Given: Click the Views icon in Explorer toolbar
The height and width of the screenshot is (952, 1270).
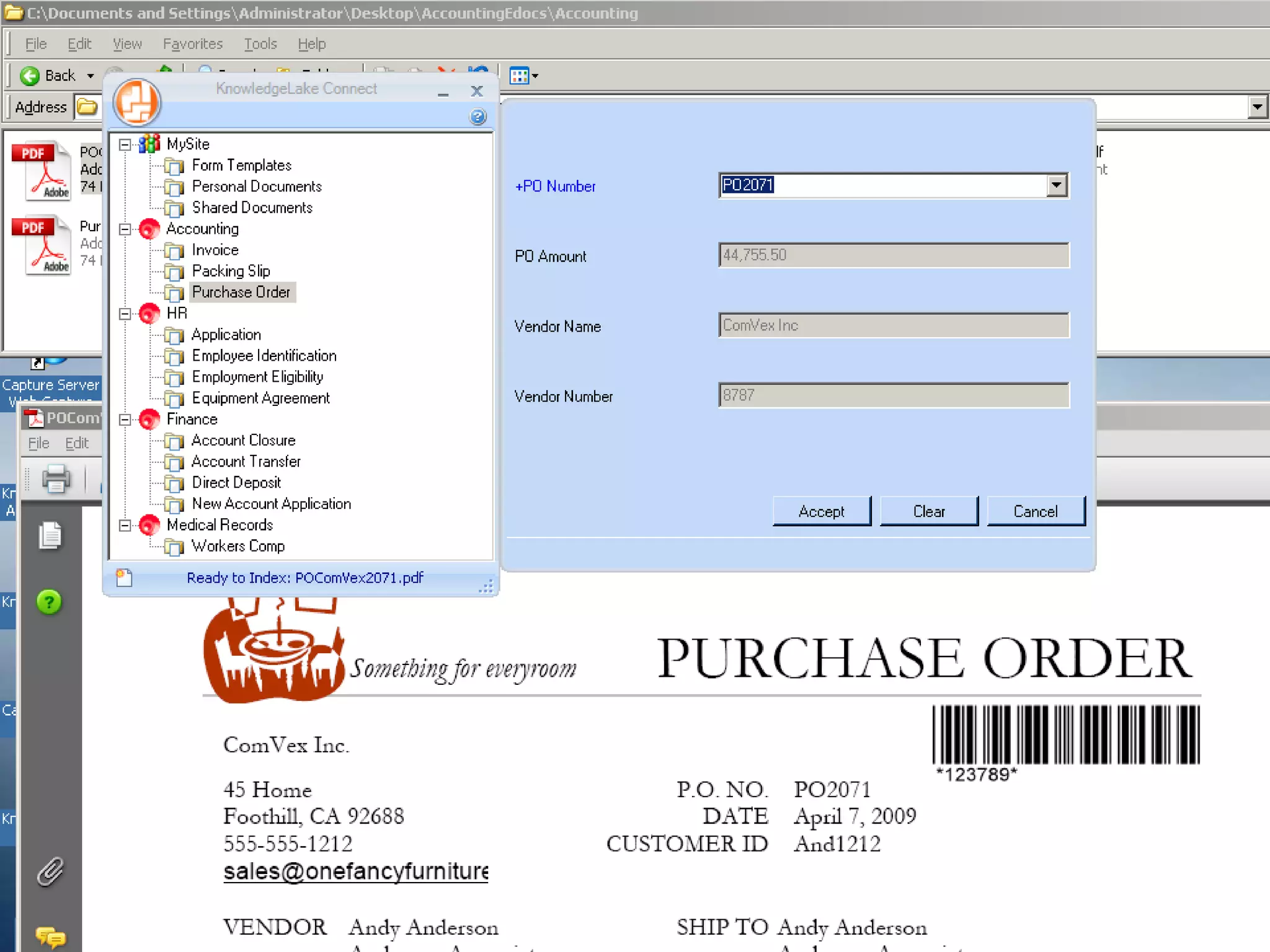Looking at the screenshot, I should [519, 76].
